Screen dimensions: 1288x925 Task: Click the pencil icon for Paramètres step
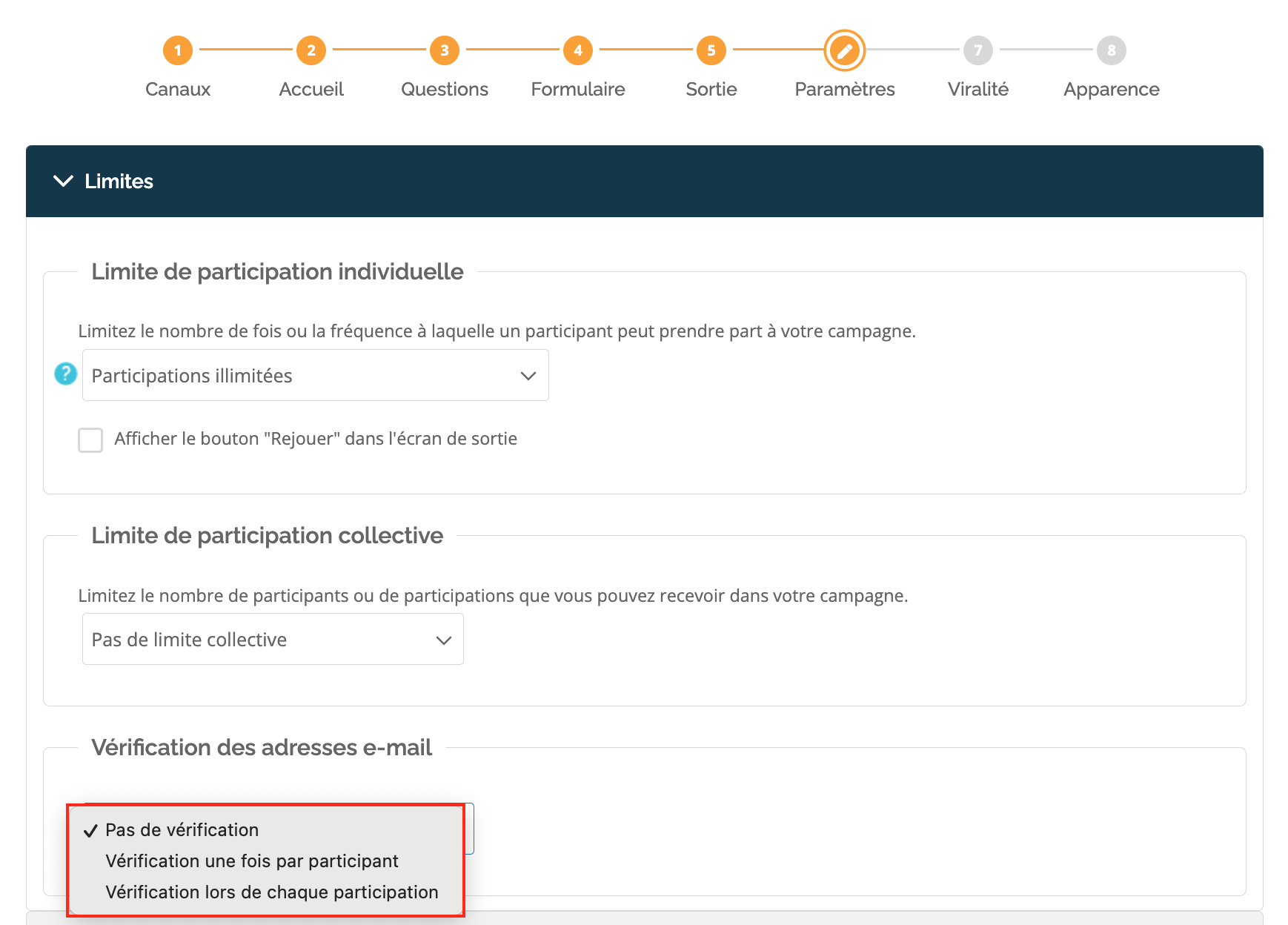click(x=845, y=50)
